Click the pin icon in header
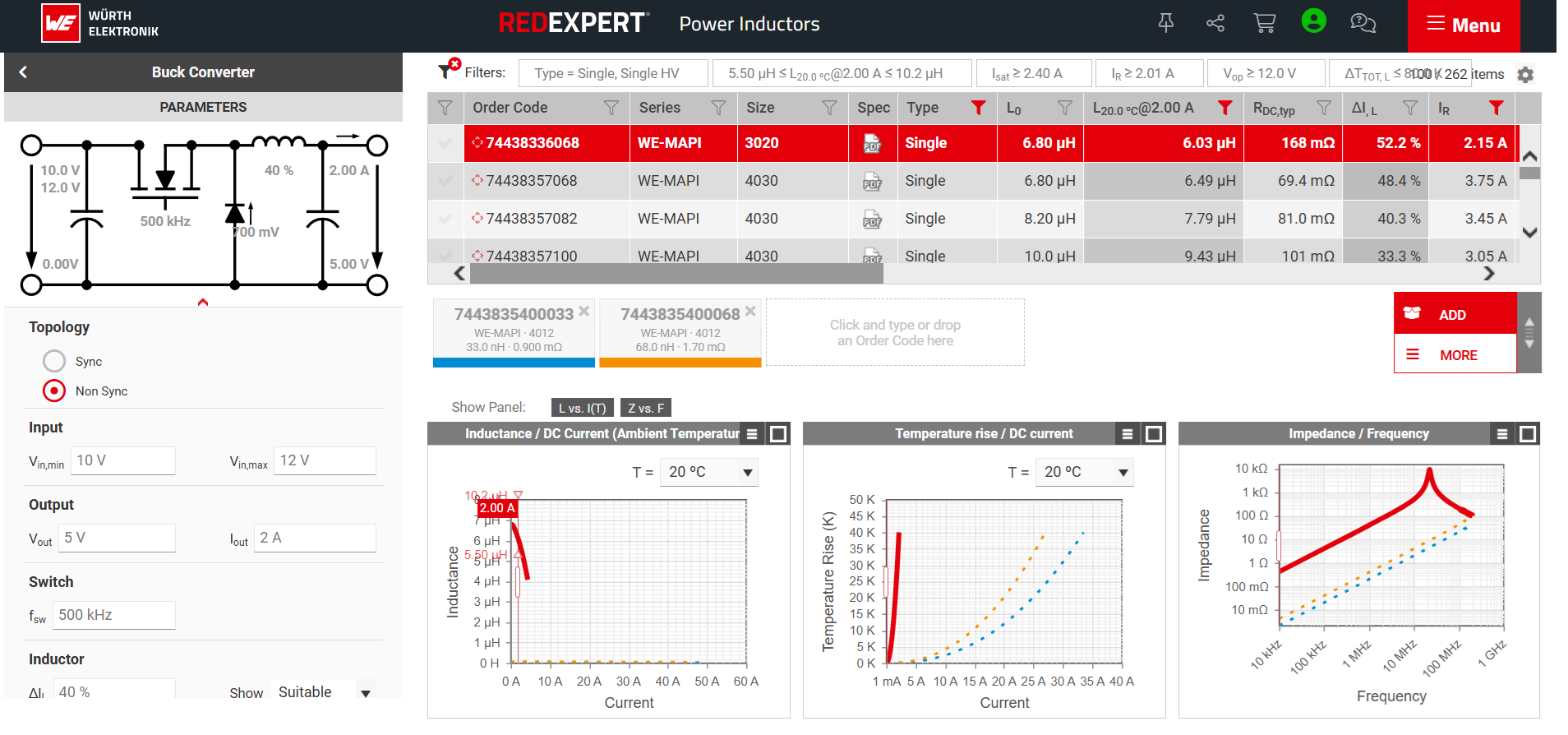 point(1165,23)
